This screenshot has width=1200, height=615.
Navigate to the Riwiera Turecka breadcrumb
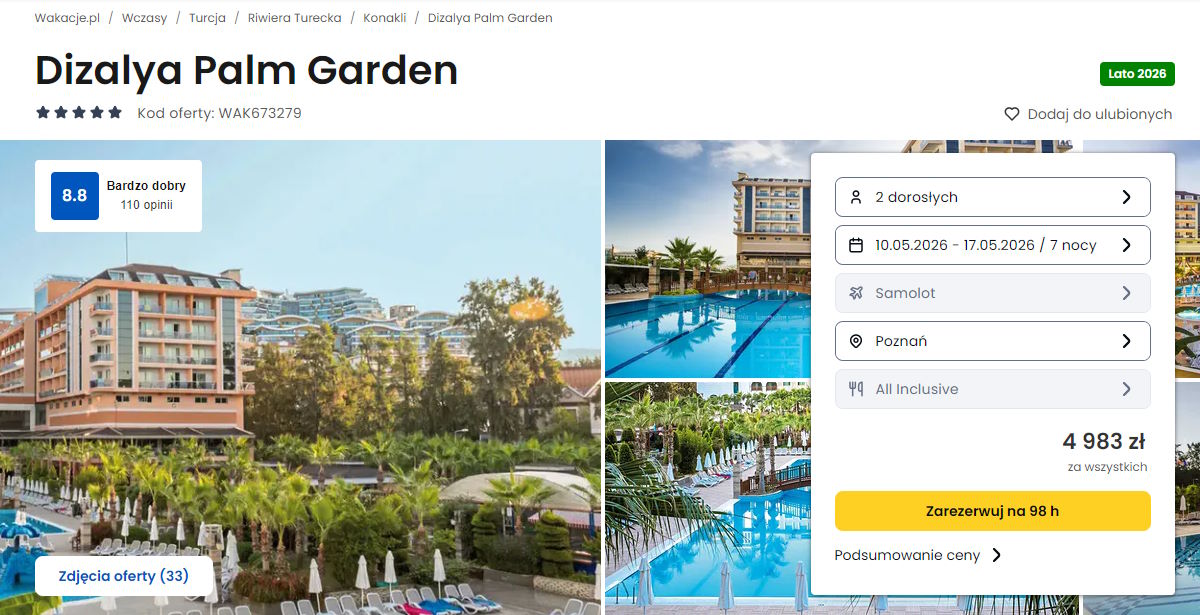pos(294,18)
